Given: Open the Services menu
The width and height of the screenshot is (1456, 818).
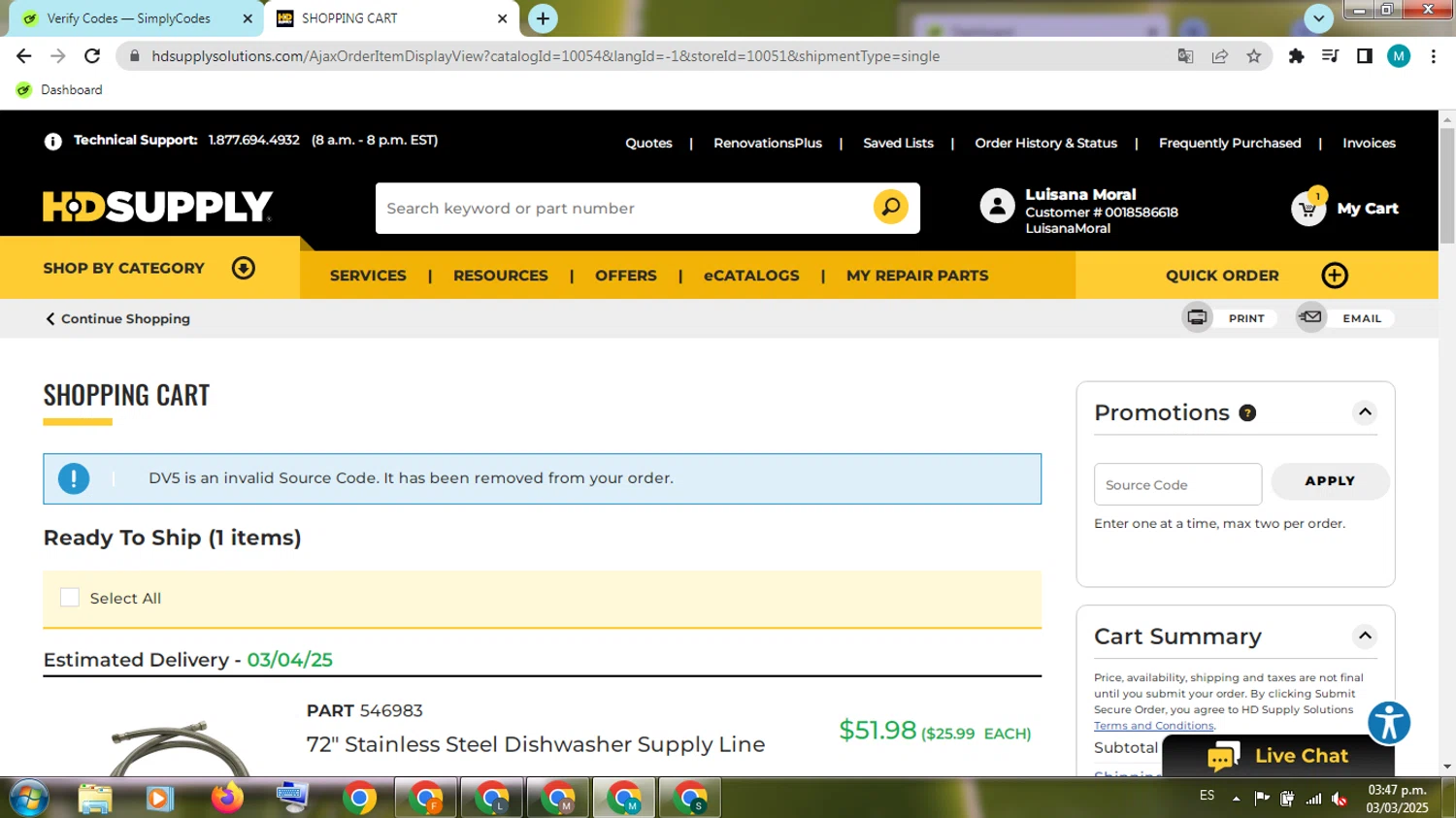Looking at the screenshot, I should coord(368,276).
